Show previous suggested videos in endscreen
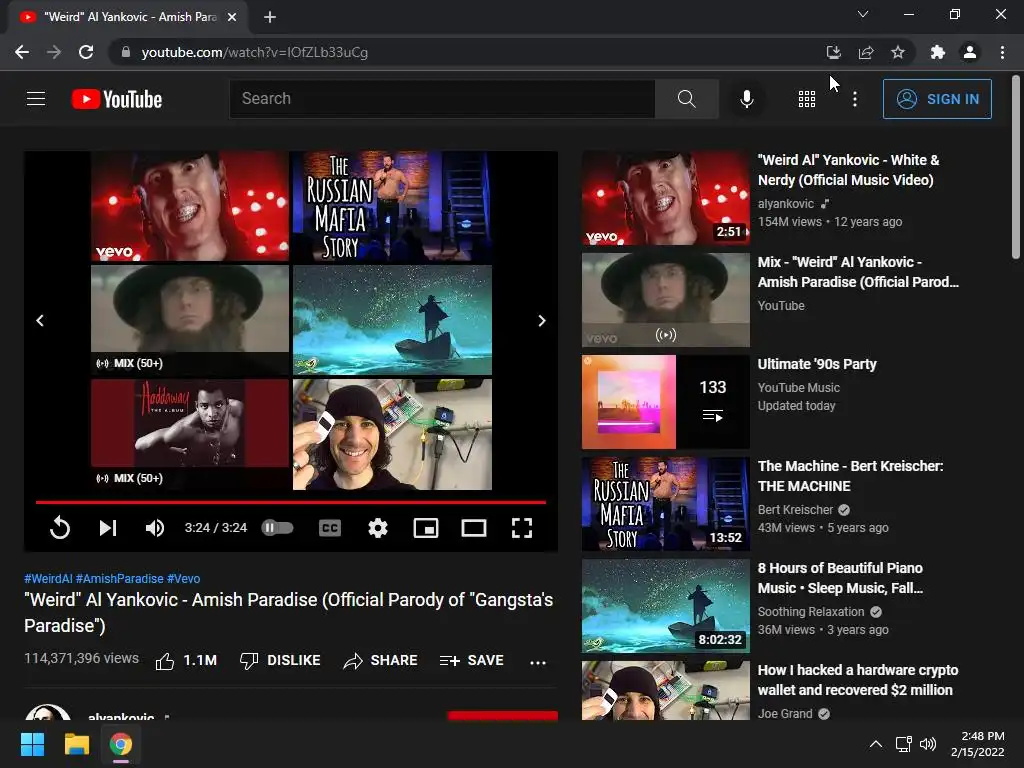 click(x=40, y=321)
